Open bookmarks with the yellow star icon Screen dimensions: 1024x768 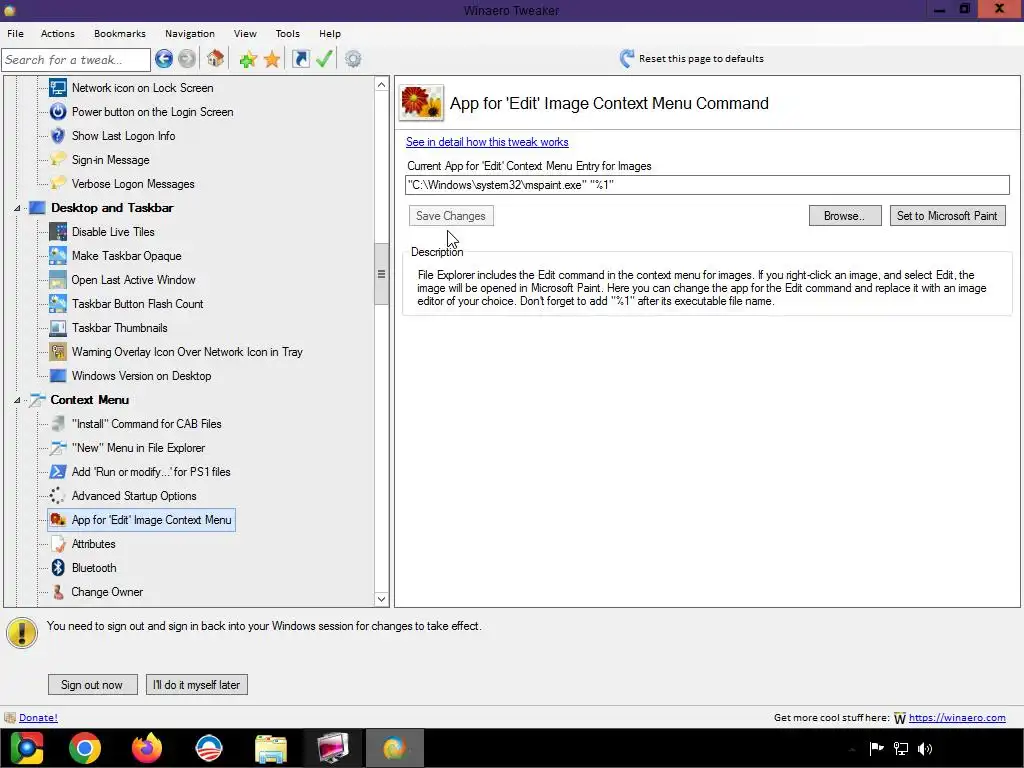click(272, 59)
